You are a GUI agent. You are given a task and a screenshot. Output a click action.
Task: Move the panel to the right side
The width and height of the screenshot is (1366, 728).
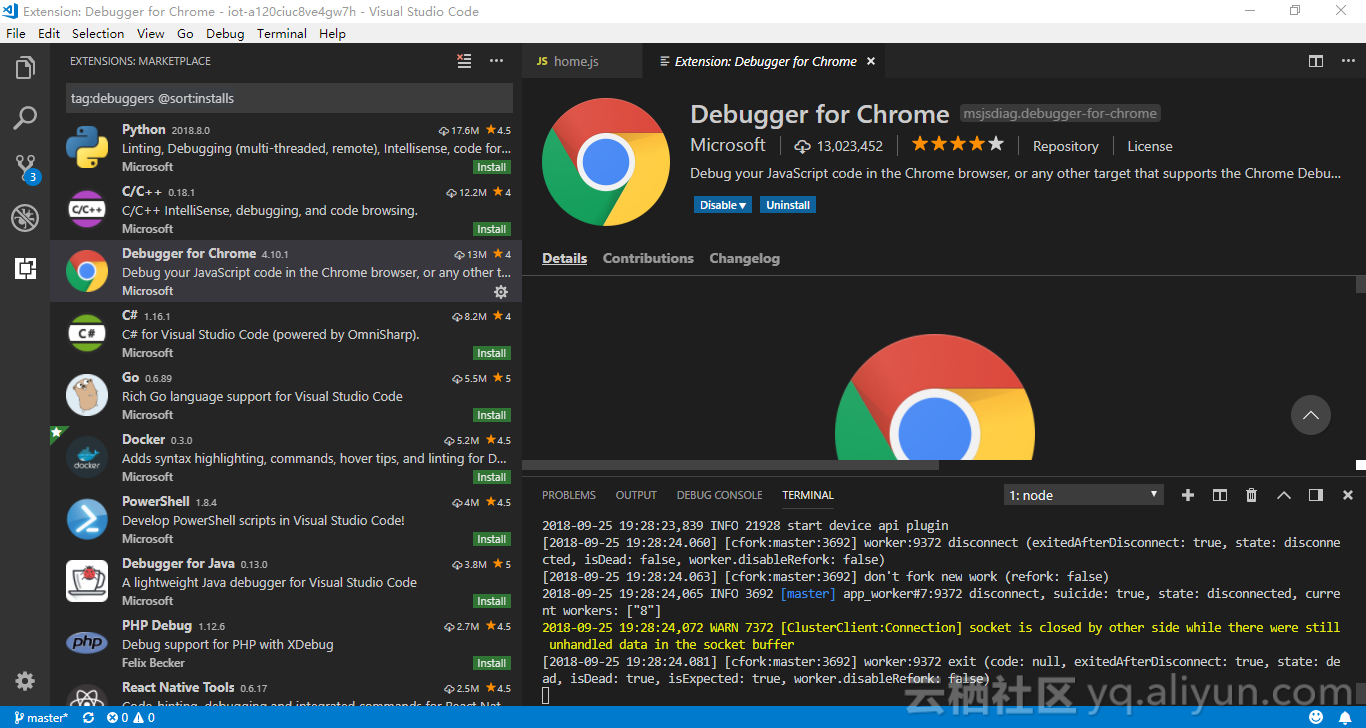[1316, 495]
